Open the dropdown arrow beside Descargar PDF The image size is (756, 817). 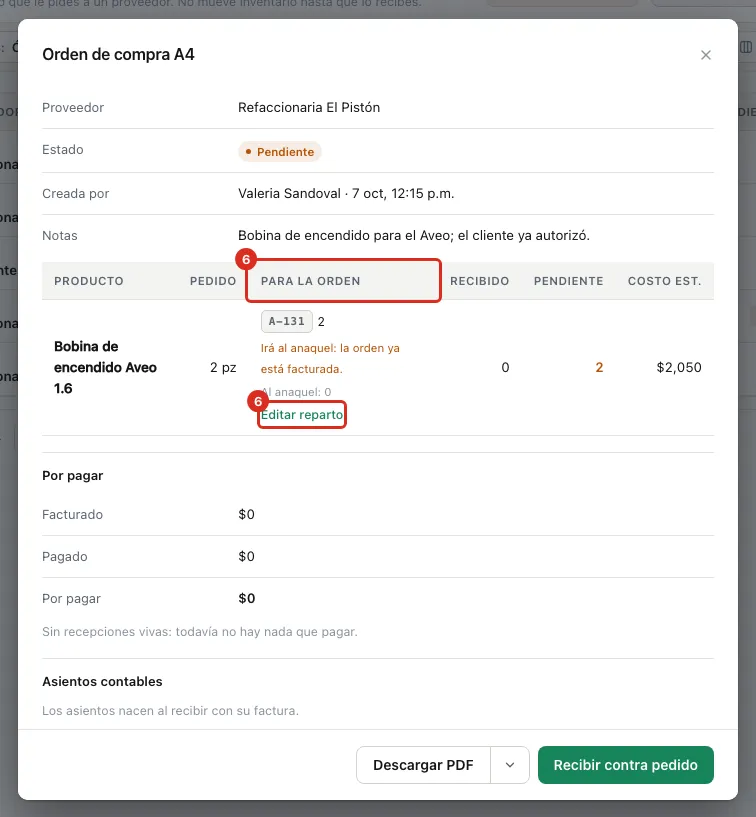(x=510, y=764)
